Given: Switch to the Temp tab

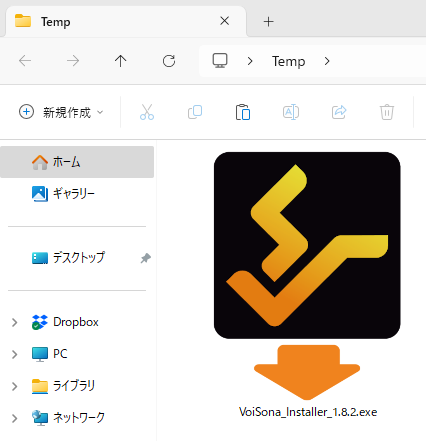Looking at the screenshot, I should click(x=126, y=22).
